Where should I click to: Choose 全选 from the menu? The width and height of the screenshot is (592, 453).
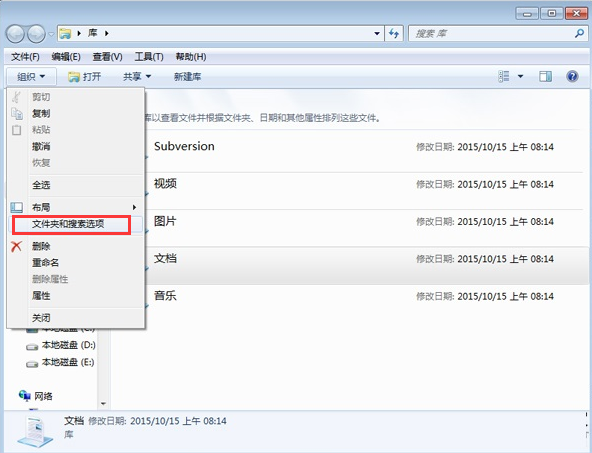[75, 185]
